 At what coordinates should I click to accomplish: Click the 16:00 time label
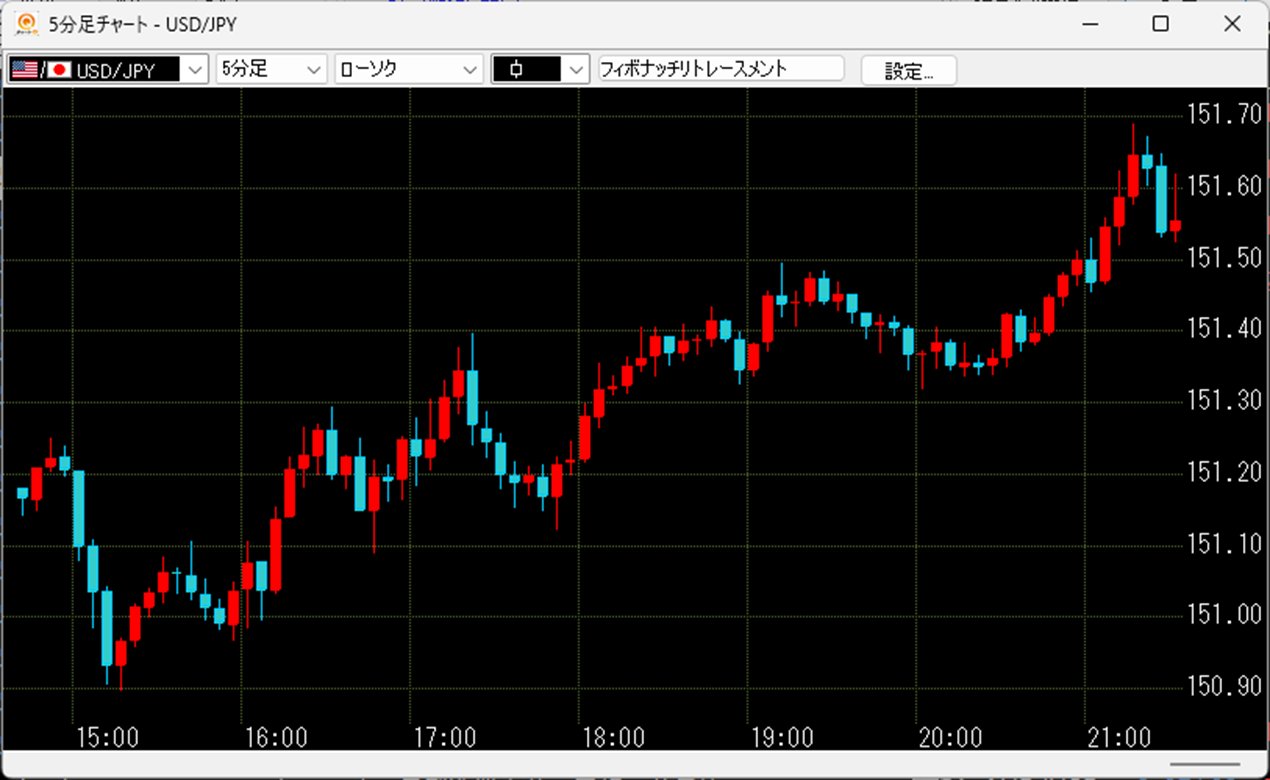click(276, 738)
